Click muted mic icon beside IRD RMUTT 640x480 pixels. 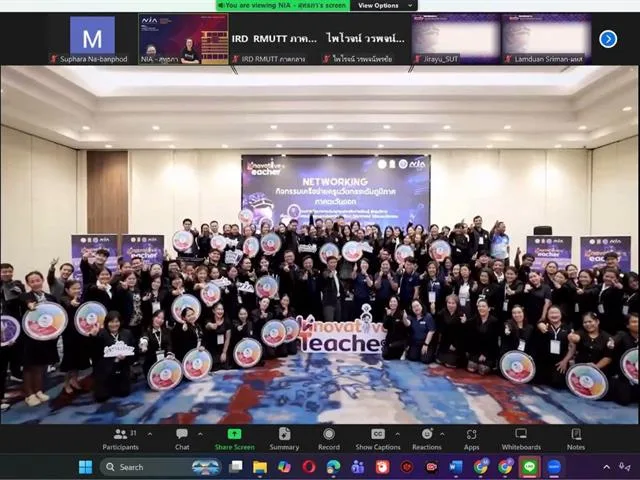point(236,59)
